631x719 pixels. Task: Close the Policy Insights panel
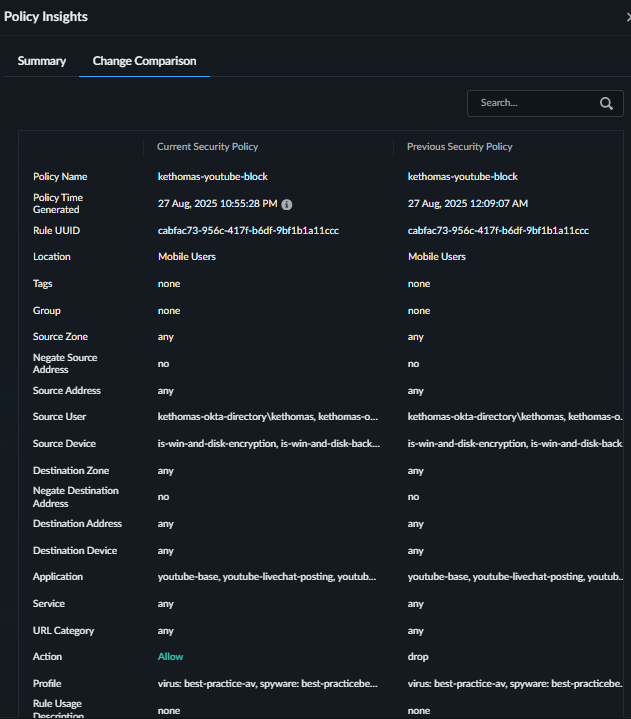tap(627, 17)
